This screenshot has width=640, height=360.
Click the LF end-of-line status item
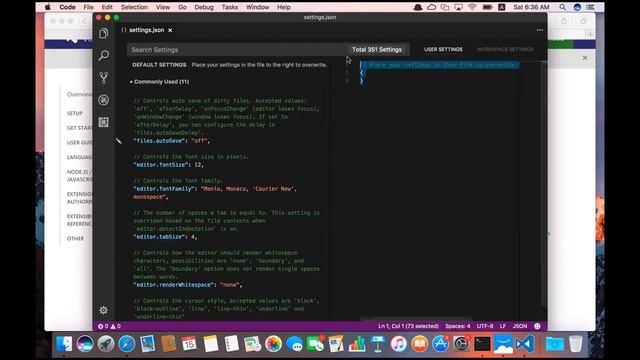tap(503, 326)
